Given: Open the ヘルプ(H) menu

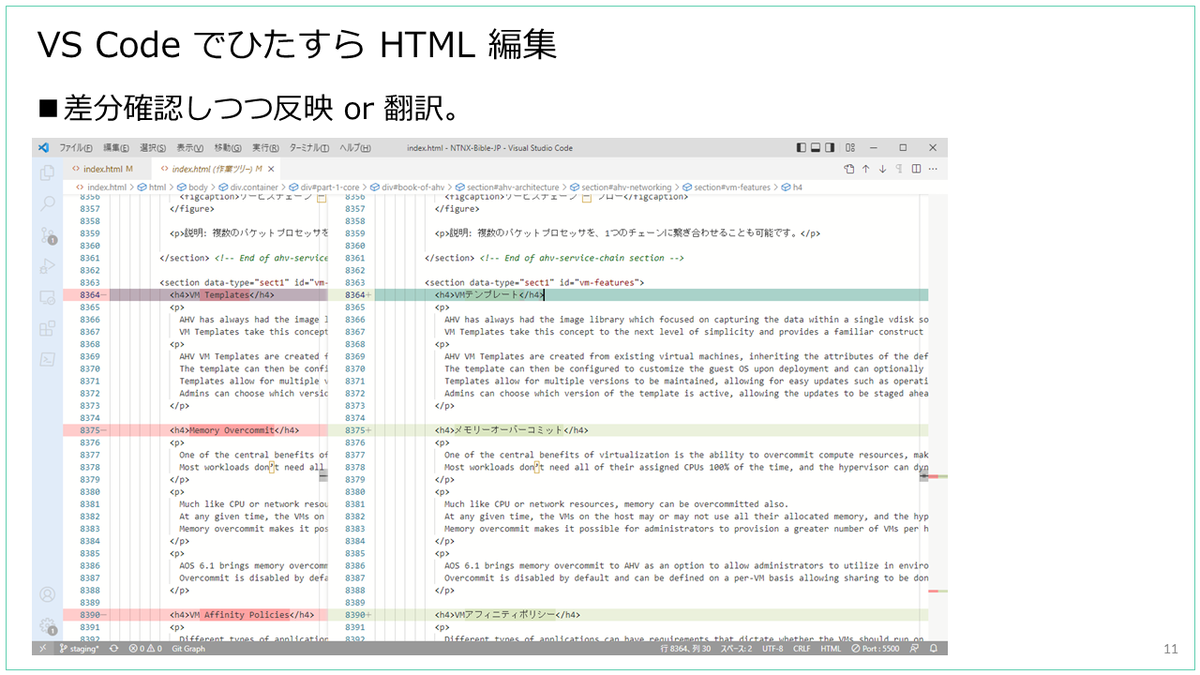Looking at the screenshot, I should [x=354, y=148].
